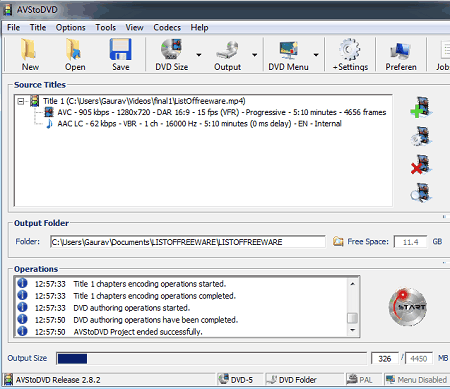Click the output size 326 value field
450x389 pixels.
385,359
